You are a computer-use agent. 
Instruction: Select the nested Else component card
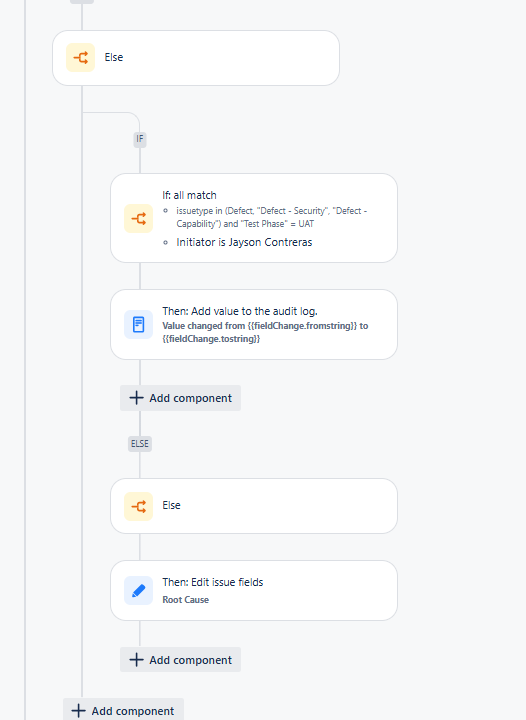click(x=254, y=506)
